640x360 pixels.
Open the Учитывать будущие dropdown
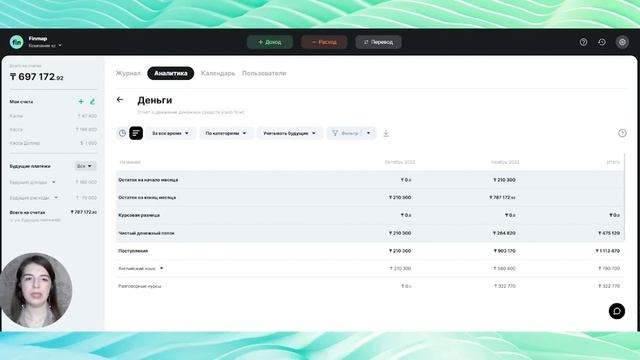click(289, 133)
